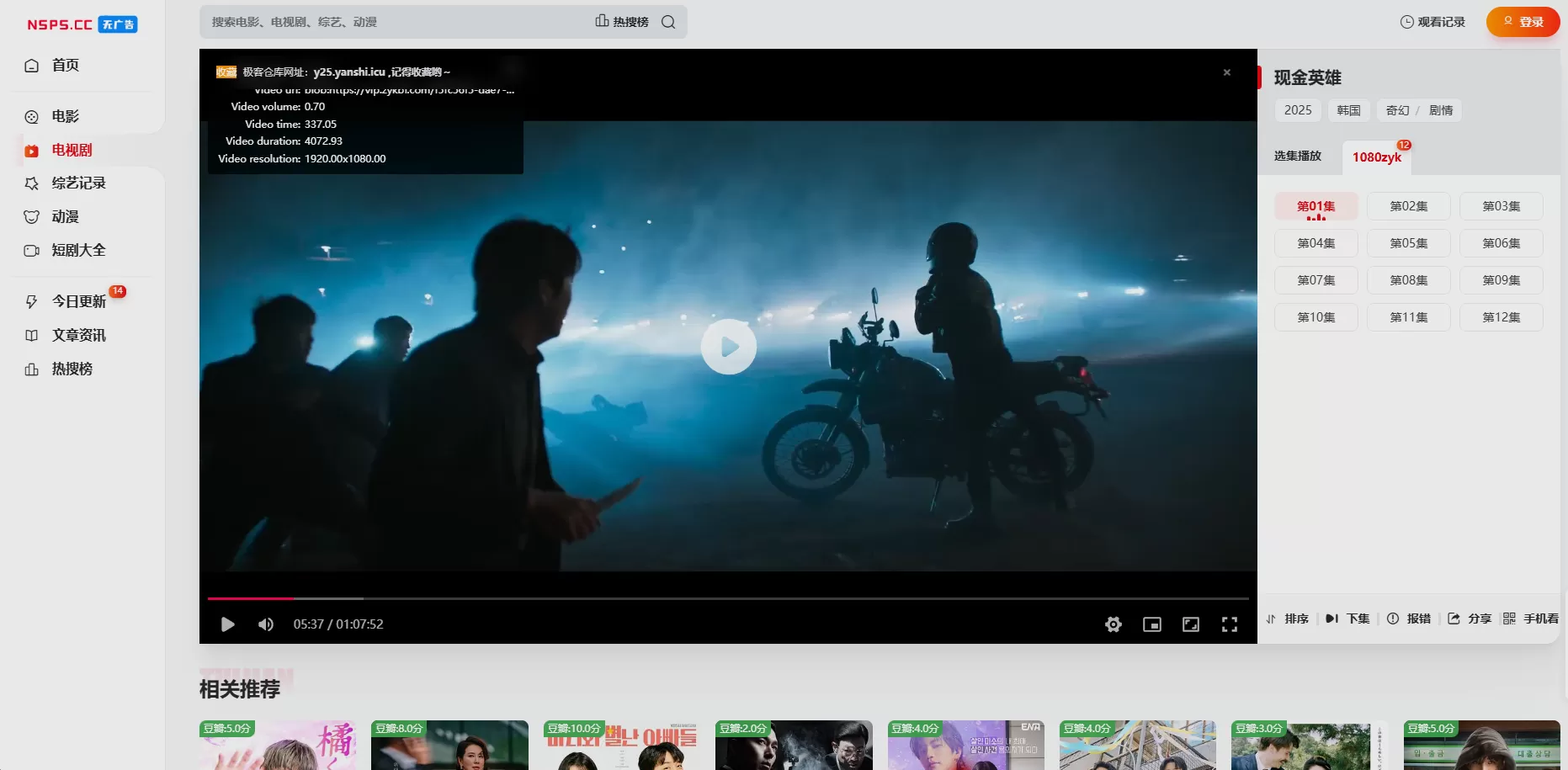The height and width of the screenshot is (770, 1568).
Task: Click the search magnifier icon
Action: tap(668, 22)
